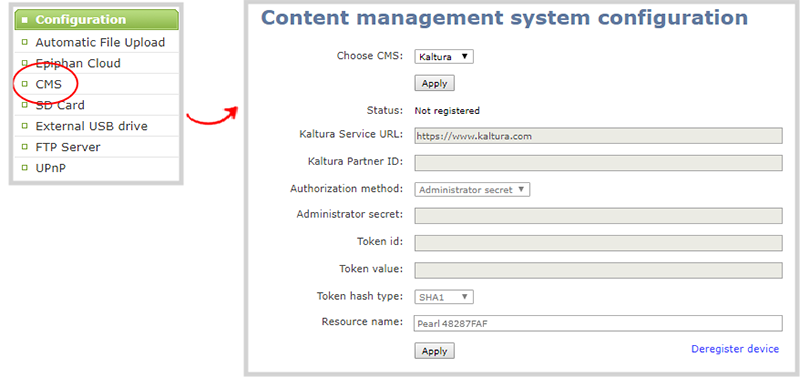This screenshot has width=800, height=377.
Task: Click the Administrator secret field
Action: click(598, 216)
